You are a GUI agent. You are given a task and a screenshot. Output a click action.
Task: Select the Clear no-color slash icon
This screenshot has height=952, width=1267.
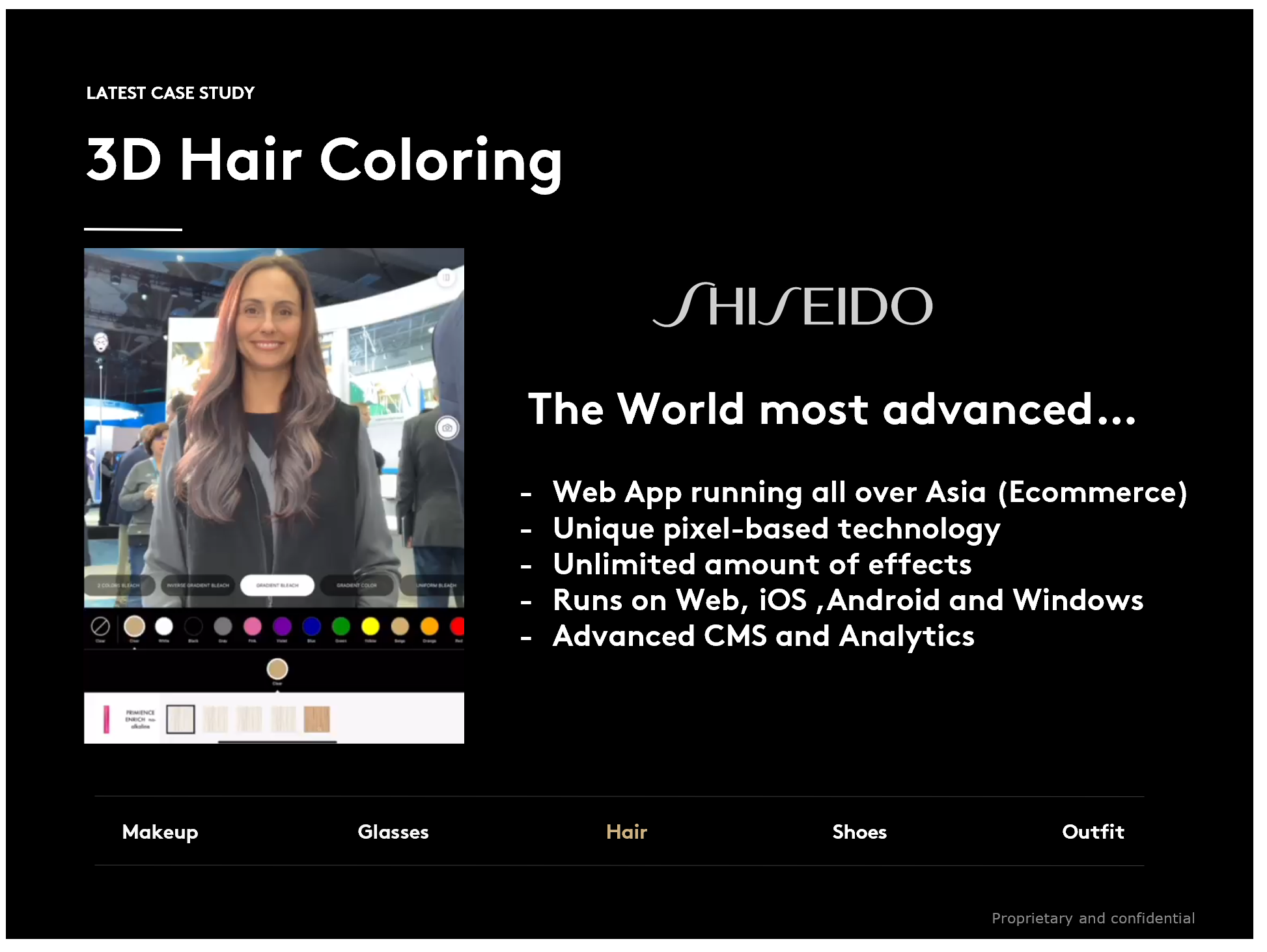pyautogui.click(x=100, y=626)
